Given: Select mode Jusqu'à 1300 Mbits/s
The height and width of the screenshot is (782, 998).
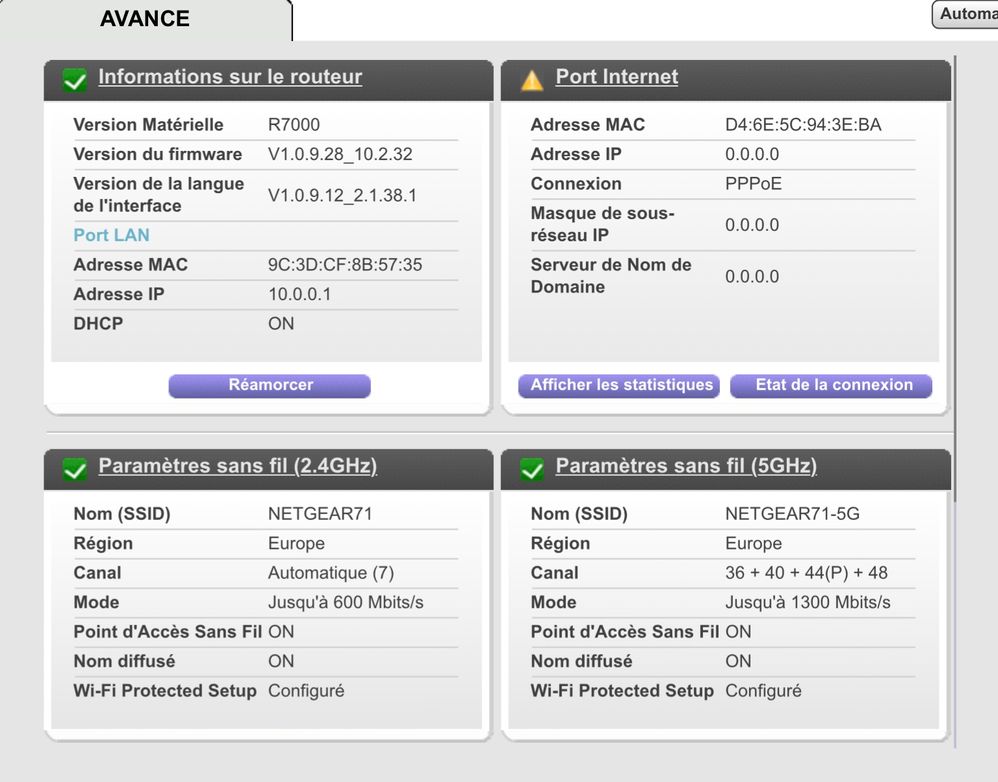Looking at the screenshot, I should click(x=807, y=603).
